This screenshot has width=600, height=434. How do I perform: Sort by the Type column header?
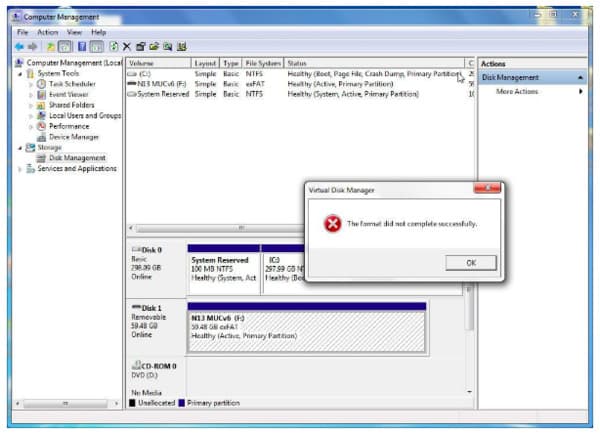click(231, 63)
